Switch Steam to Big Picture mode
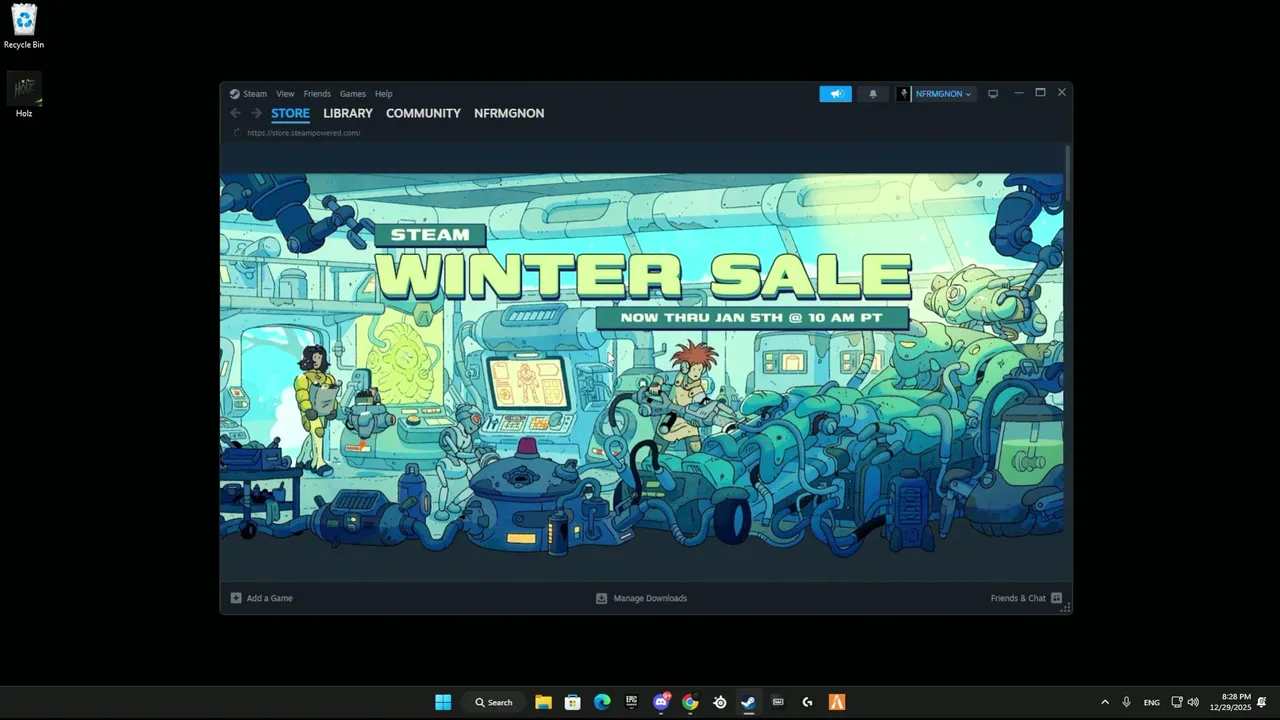This screenshot has height=720, width=1280. click(993, 93)
